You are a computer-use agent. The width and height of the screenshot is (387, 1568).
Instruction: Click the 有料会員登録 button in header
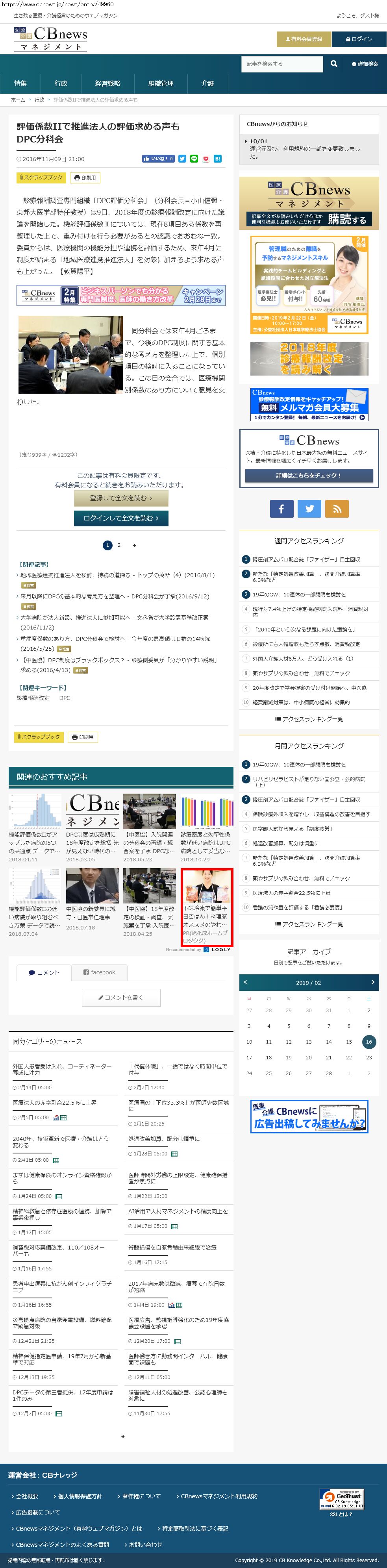click(304, 39)
